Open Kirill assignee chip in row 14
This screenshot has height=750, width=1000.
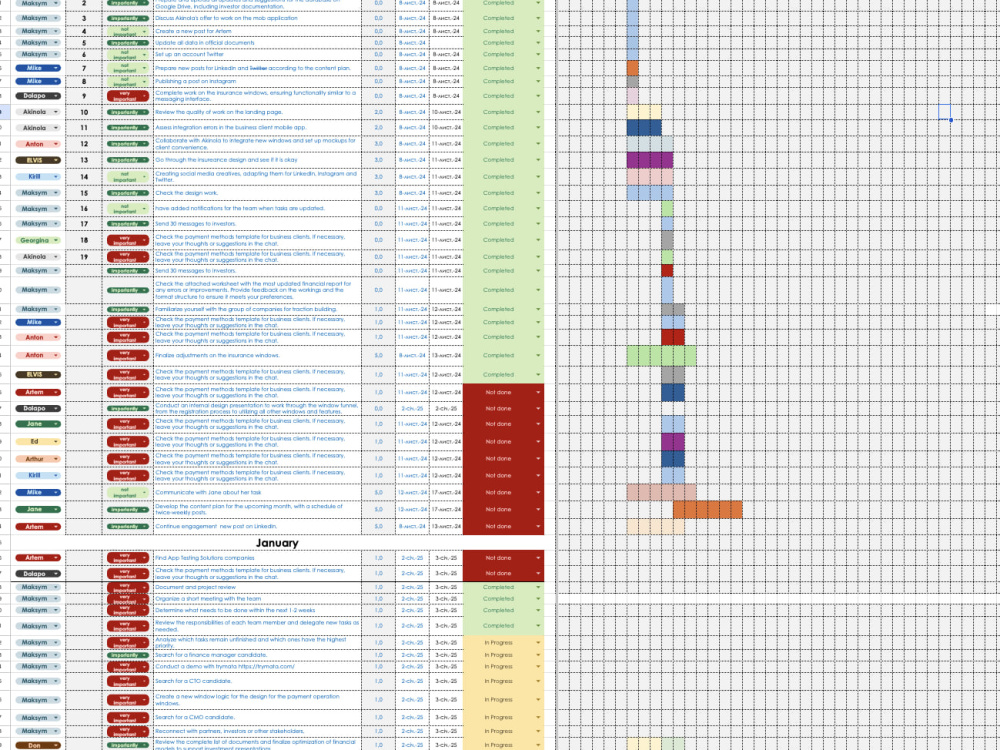point(38,177)
